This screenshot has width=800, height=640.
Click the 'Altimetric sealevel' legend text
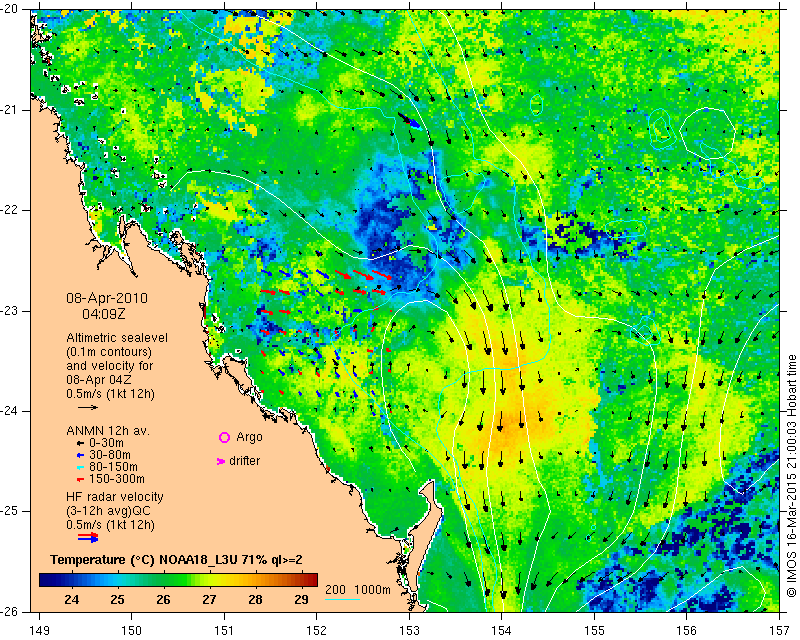pyautogui.click(x=117, y=338)
